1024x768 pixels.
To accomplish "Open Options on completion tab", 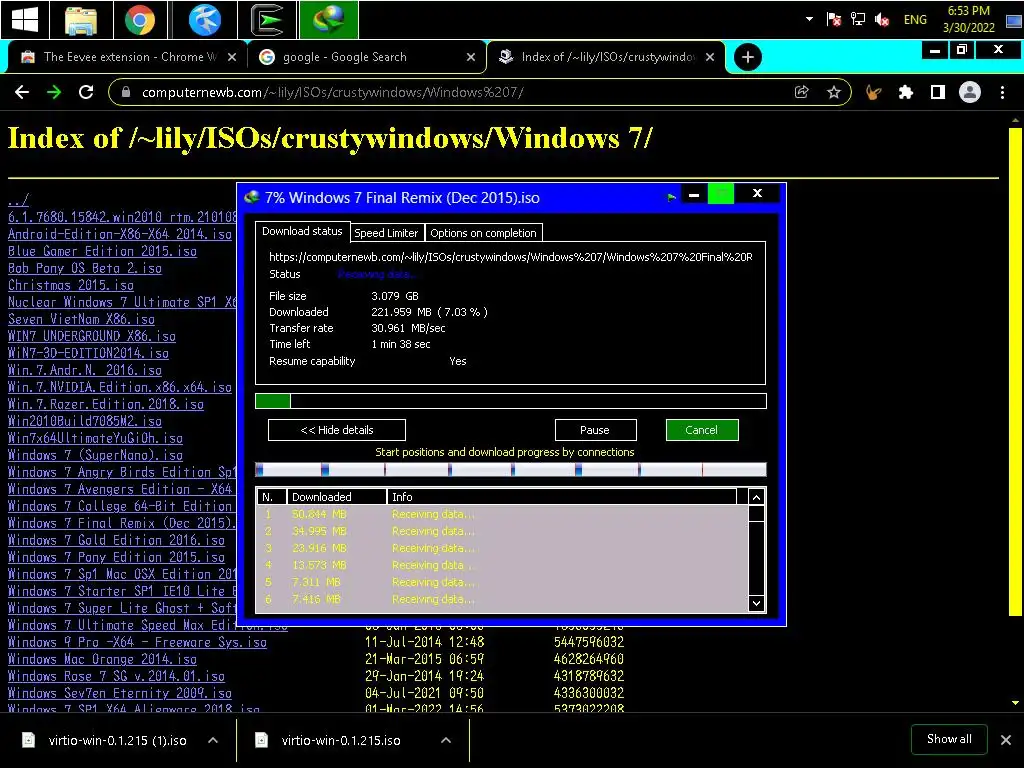I will (483, 232).
